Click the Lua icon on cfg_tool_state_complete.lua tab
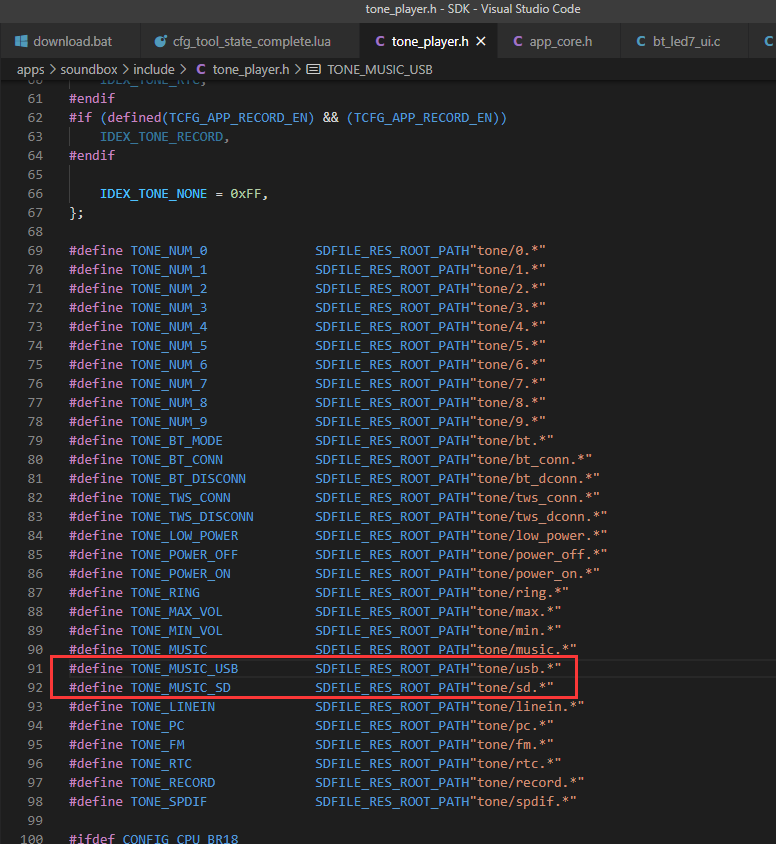776x844 pixels. (x=160, y=41)
